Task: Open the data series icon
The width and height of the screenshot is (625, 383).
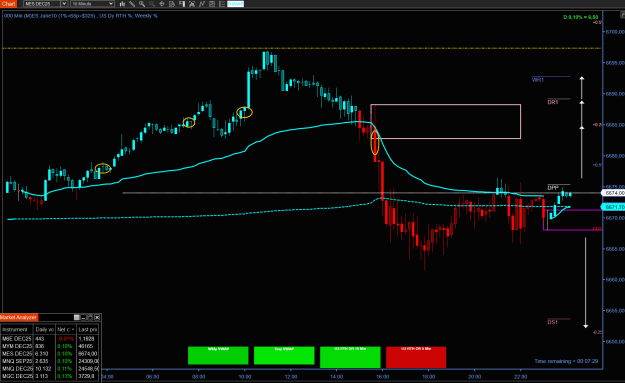Action: (192, 4)
